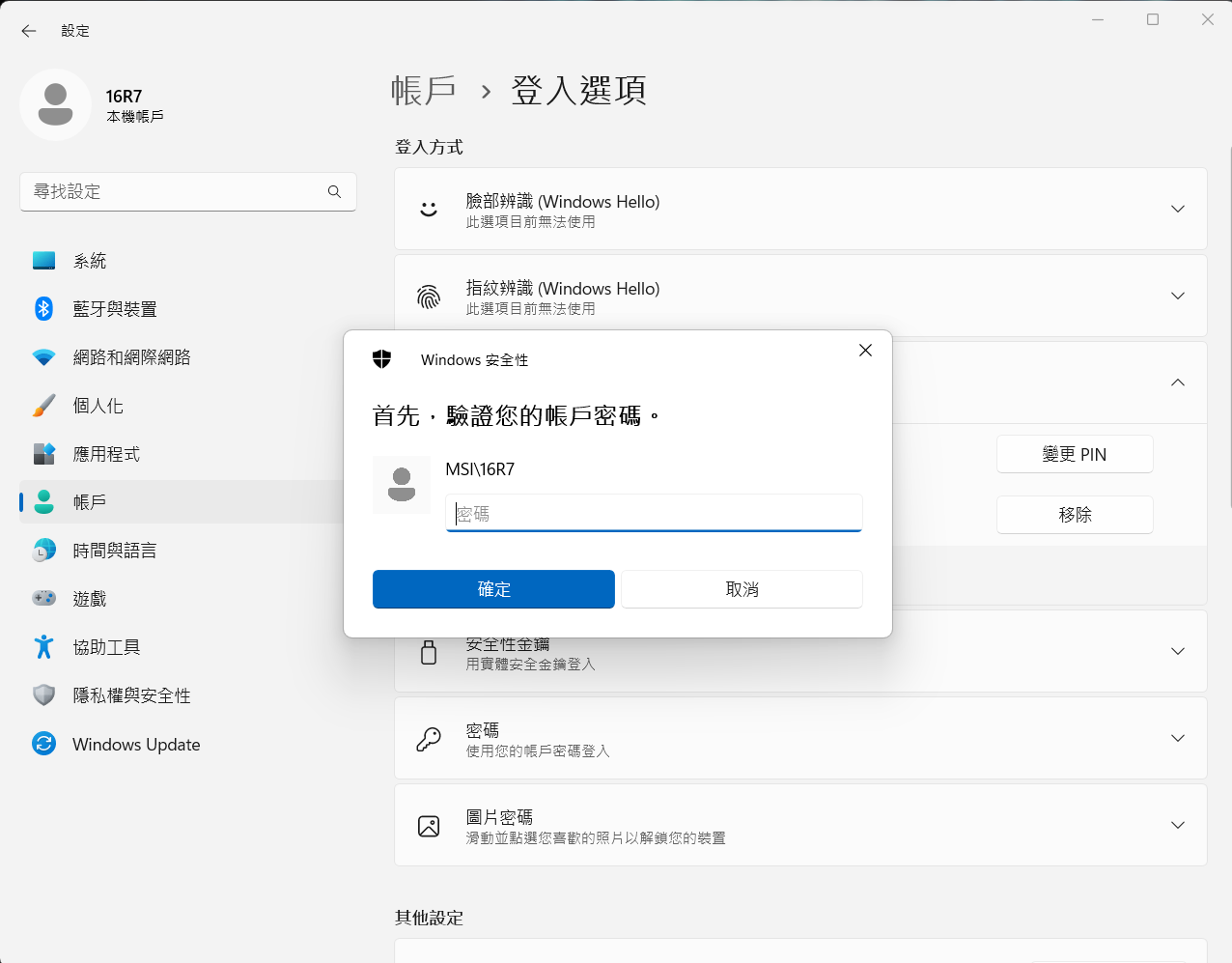Screen dimensions: 1232x963
Task: Click the accessibility figure icon for 協助工具
Action: click(x=43, y=647)
